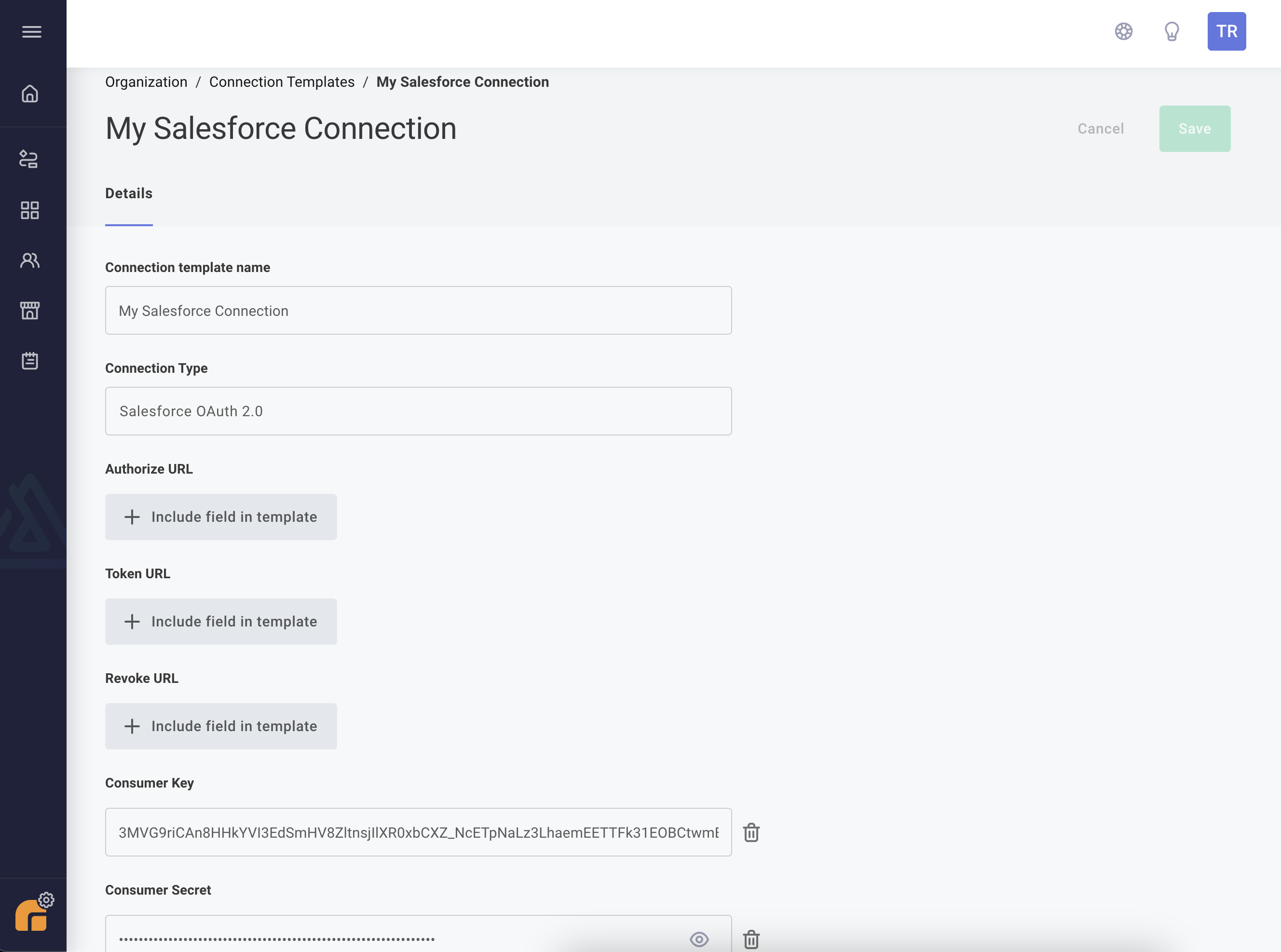The image size is (1281, 952).
Task: Delete the Consumer Secret field with the trash icon
Action: [x=751, y=939]
